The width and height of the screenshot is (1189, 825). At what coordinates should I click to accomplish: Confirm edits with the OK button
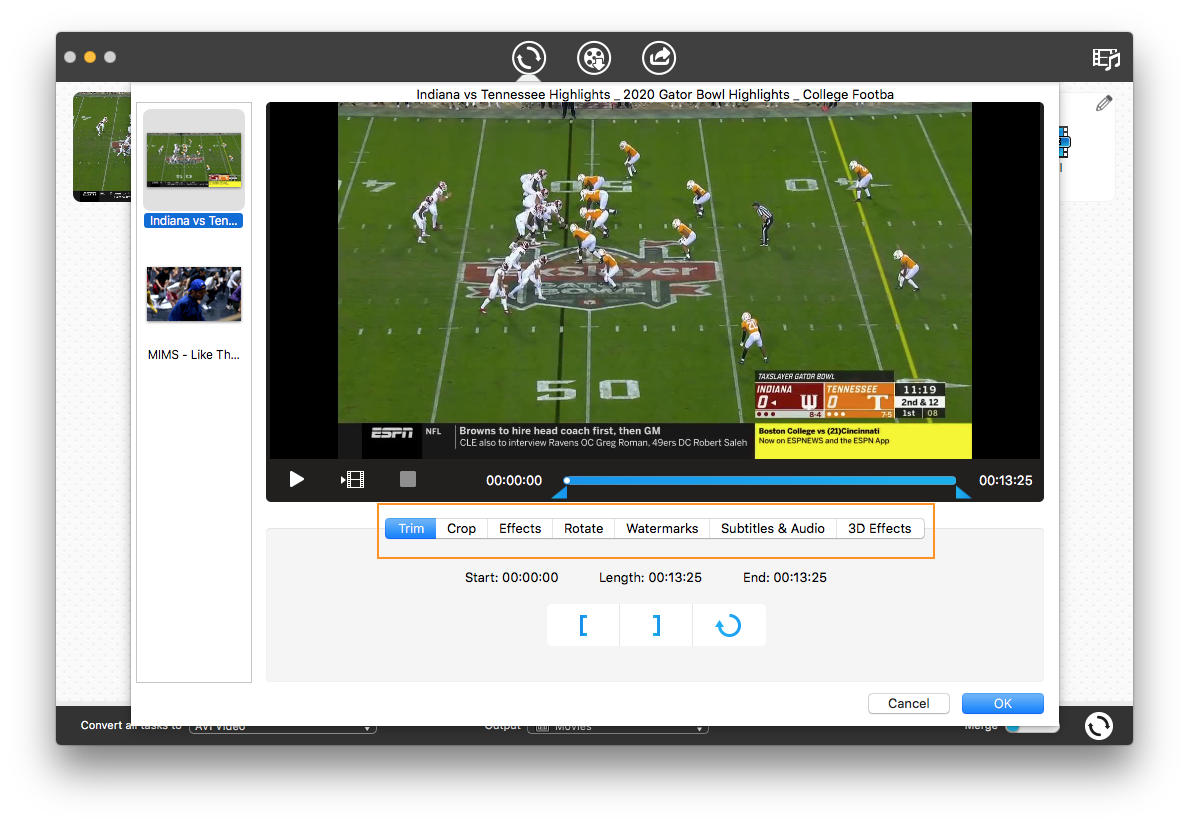coord(1002,704)
